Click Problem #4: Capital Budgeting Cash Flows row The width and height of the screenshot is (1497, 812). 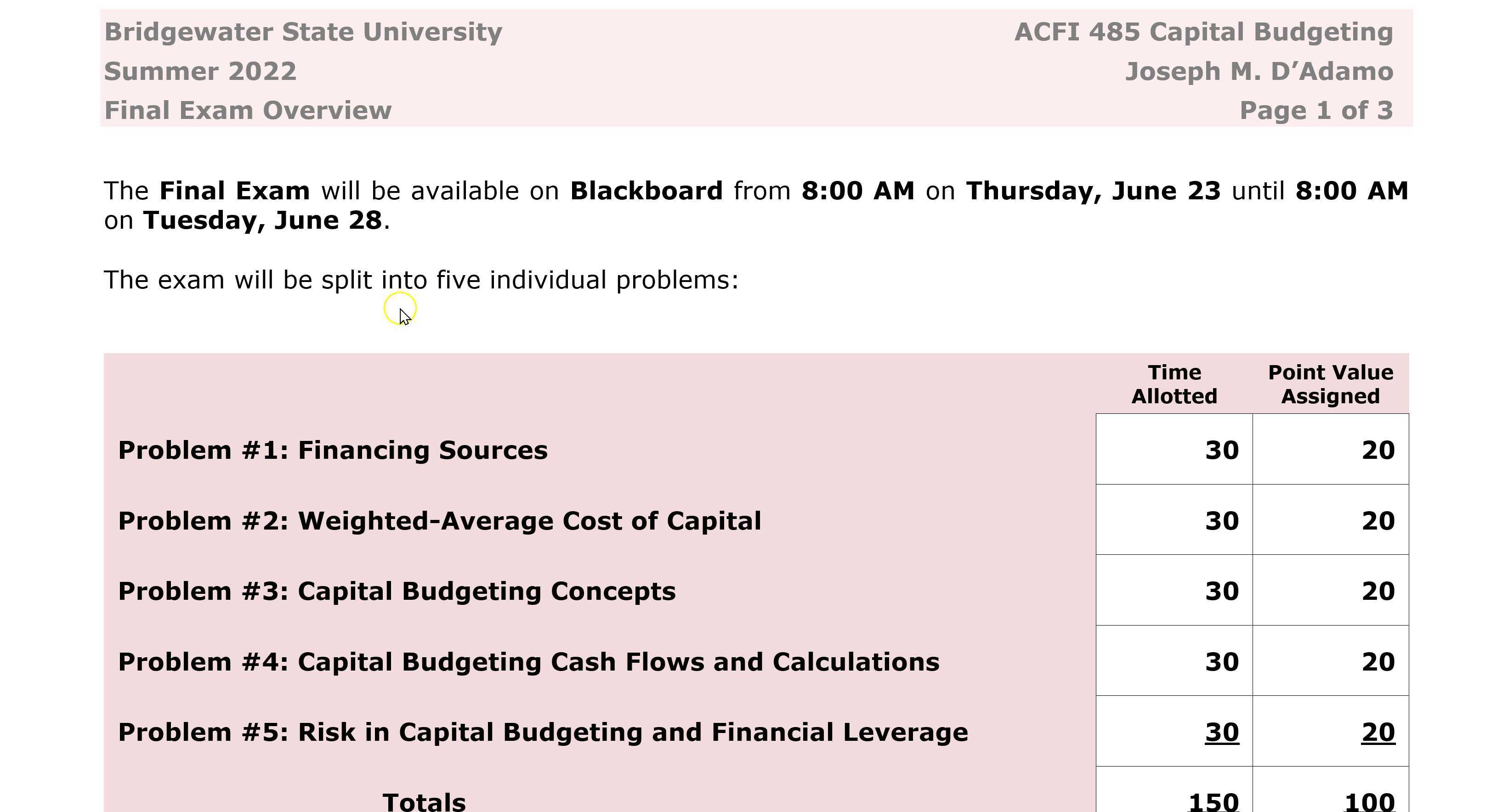pyautogui.click(x=529, y=661)
